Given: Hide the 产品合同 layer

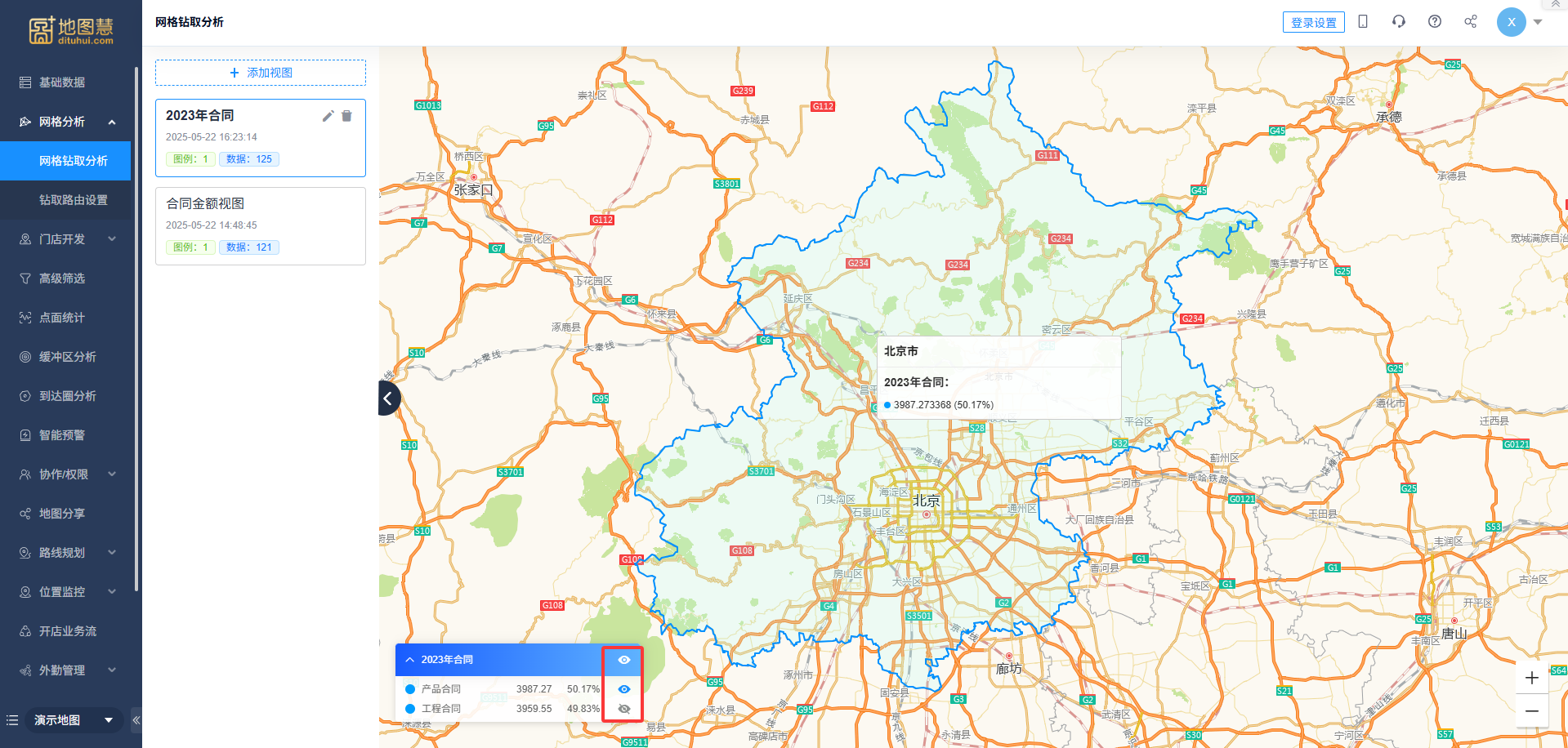Looking at the screenshot, I should (623, 689).
